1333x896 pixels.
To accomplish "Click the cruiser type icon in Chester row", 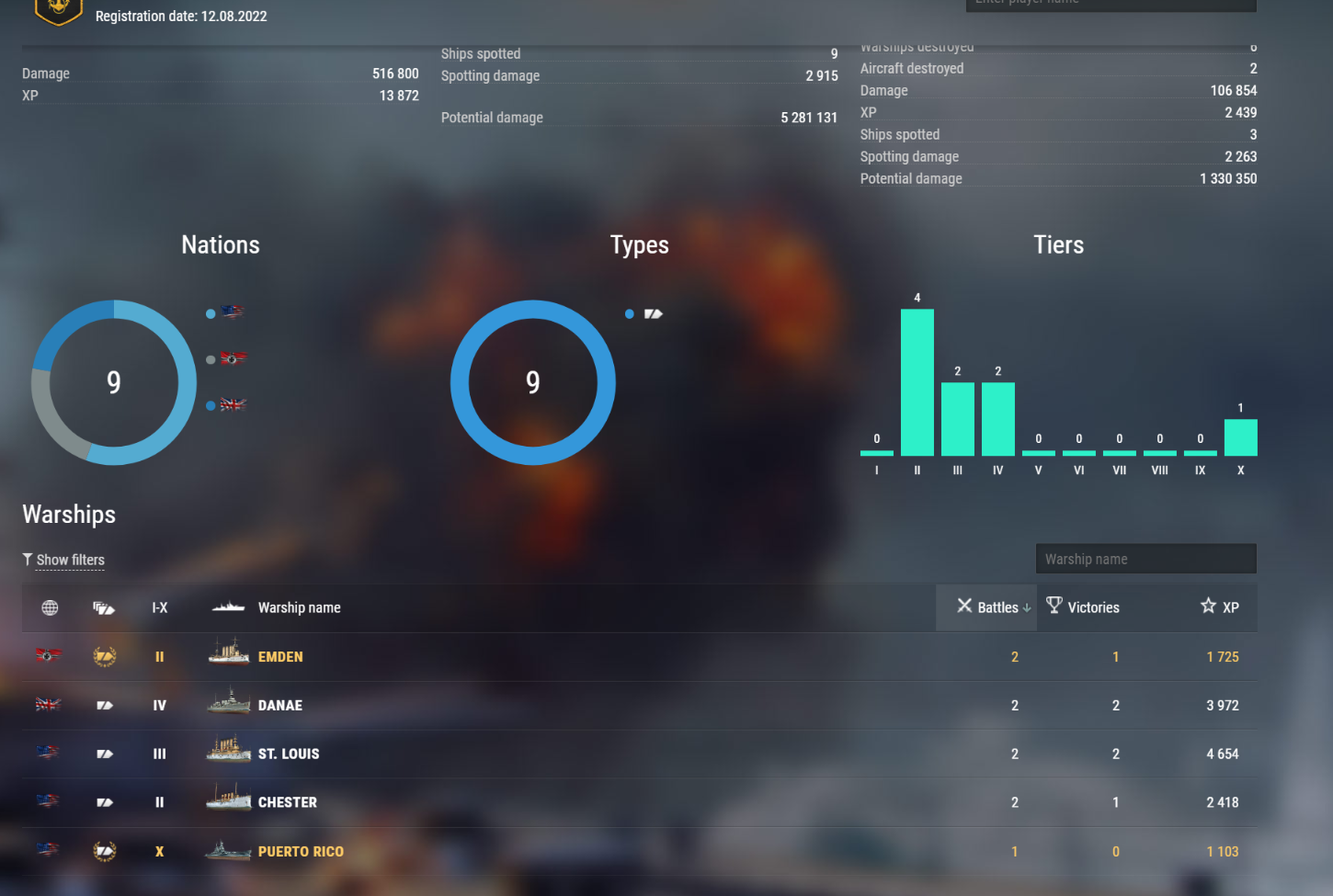I will click(105, 802).
